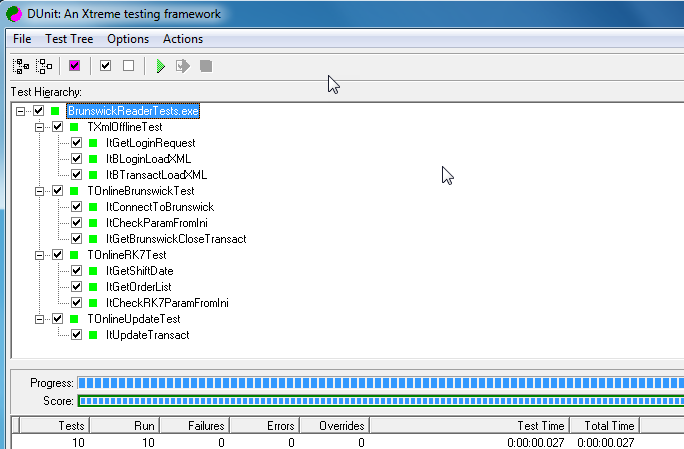This screenshot has width=684, height=449.
Task: Collapse the TOnlineRK7Test tree branch
Action: pos(41,255)
